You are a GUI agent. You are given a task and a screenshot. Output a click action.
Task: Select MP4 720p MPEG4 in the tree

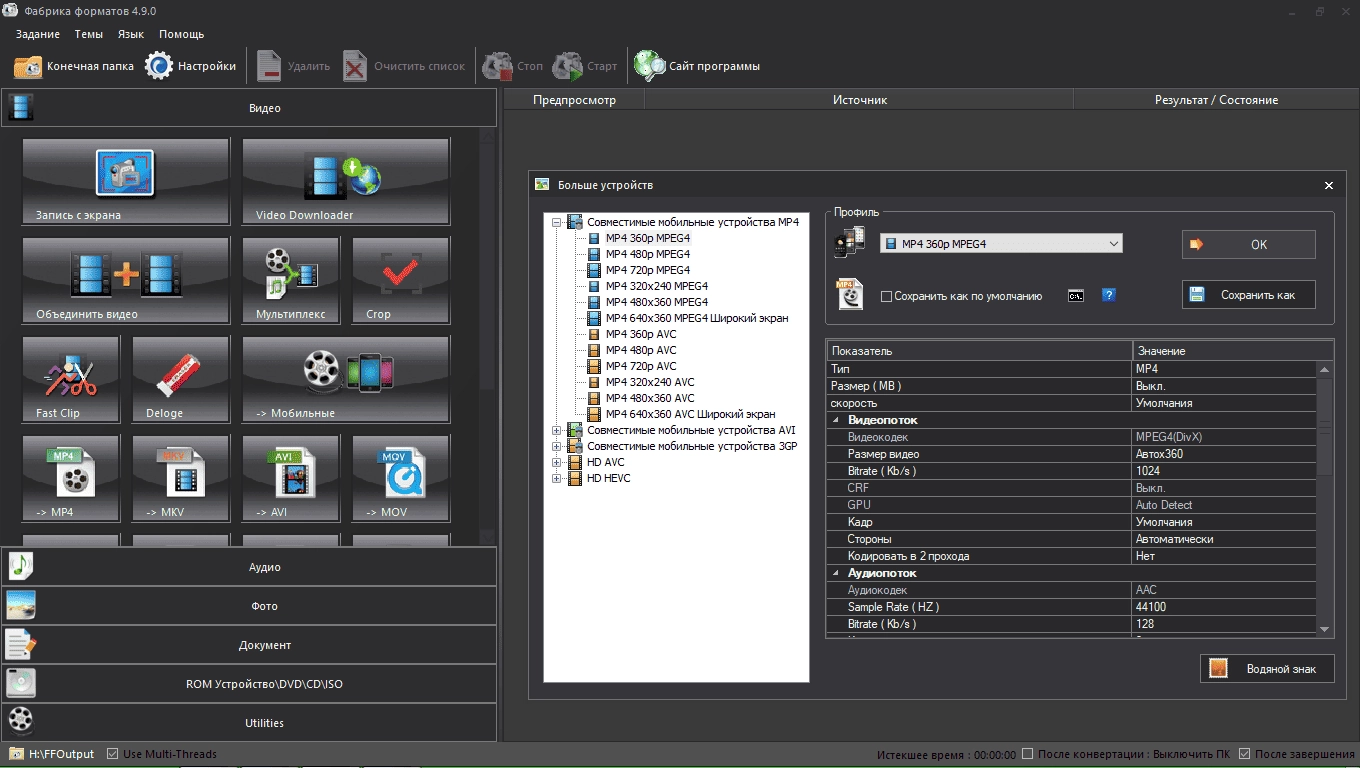tap(647, 270)
